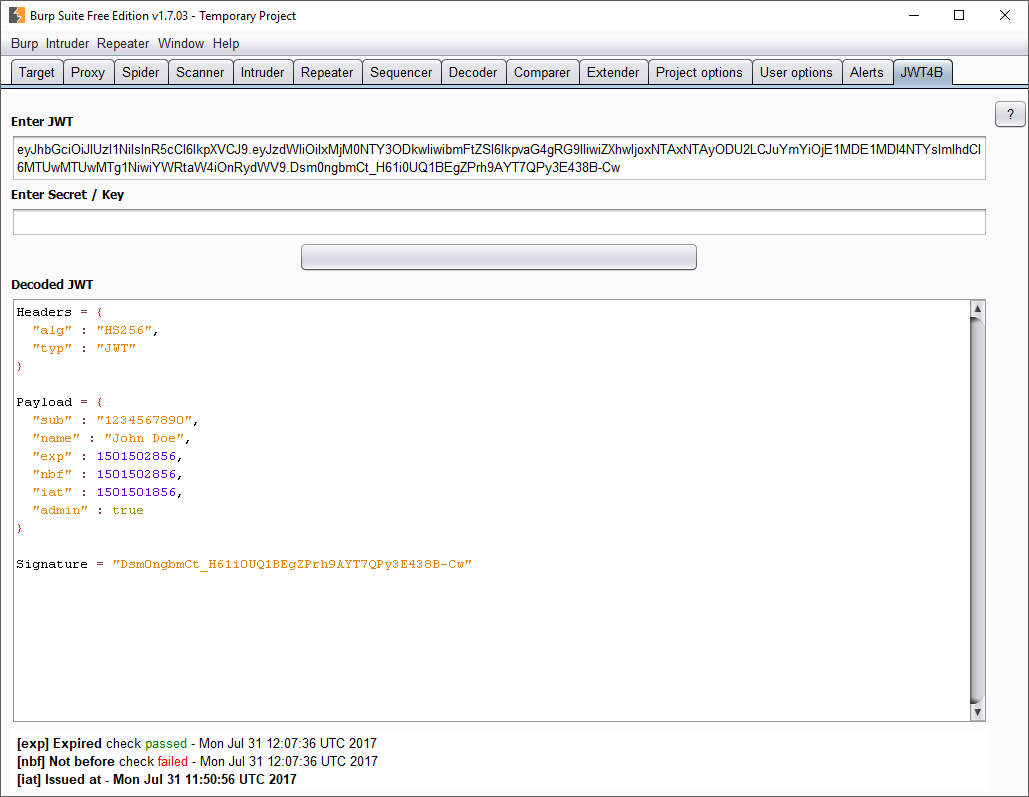Open the Window menu
This screenshot has width=1029, height=797.
[x=180, y=43]
